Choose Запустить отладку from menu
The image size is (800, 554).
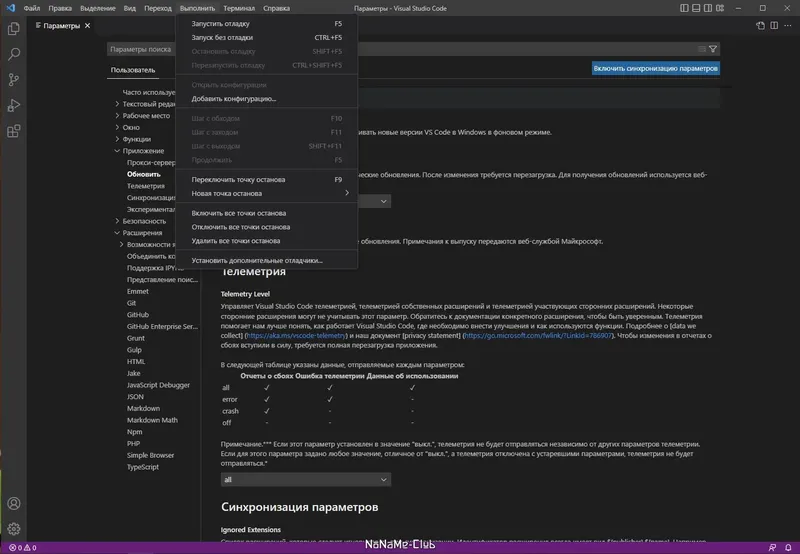coord(266,23)
